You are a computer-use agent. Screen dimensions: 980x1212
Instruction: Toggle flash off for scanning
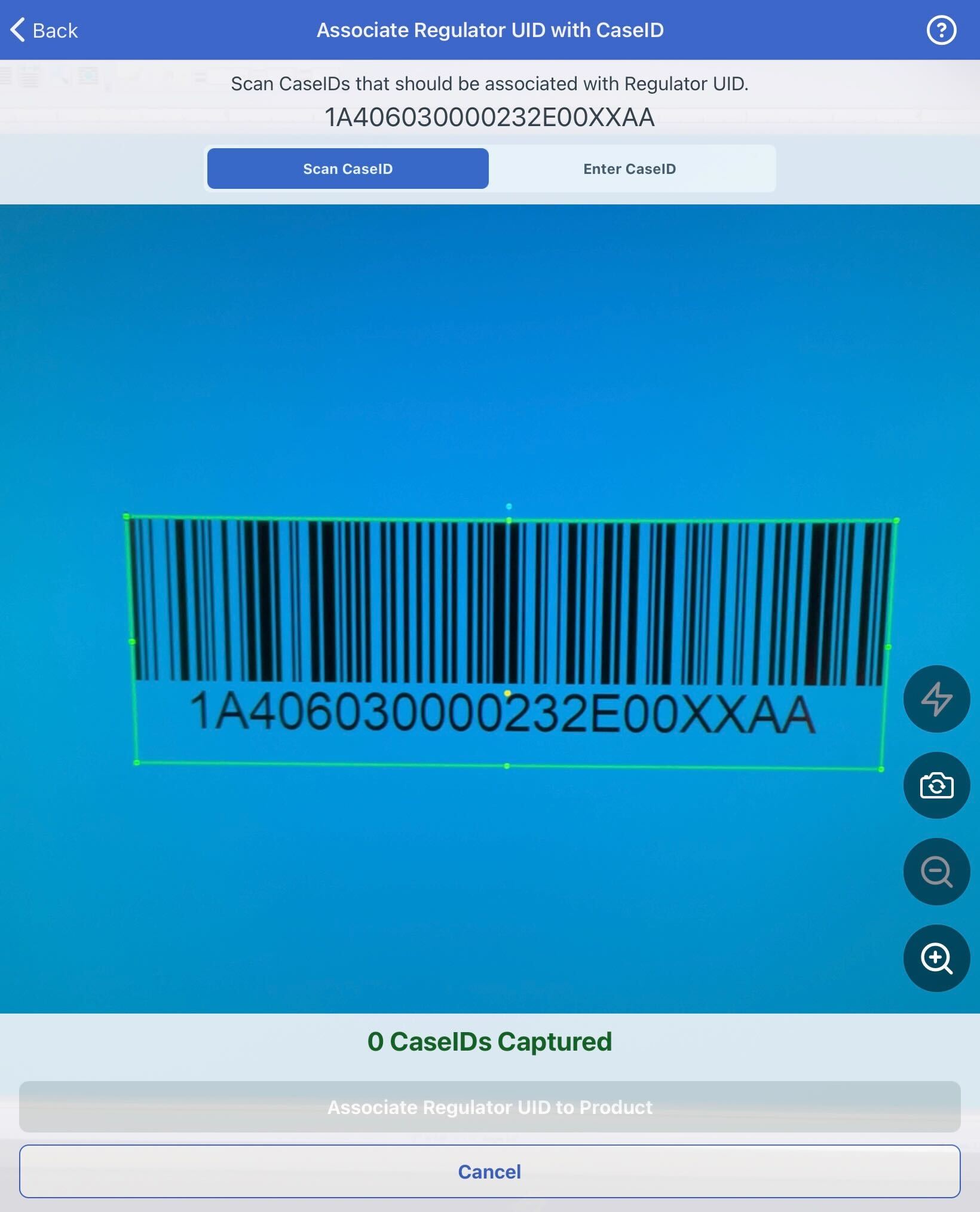pos(936,699)
